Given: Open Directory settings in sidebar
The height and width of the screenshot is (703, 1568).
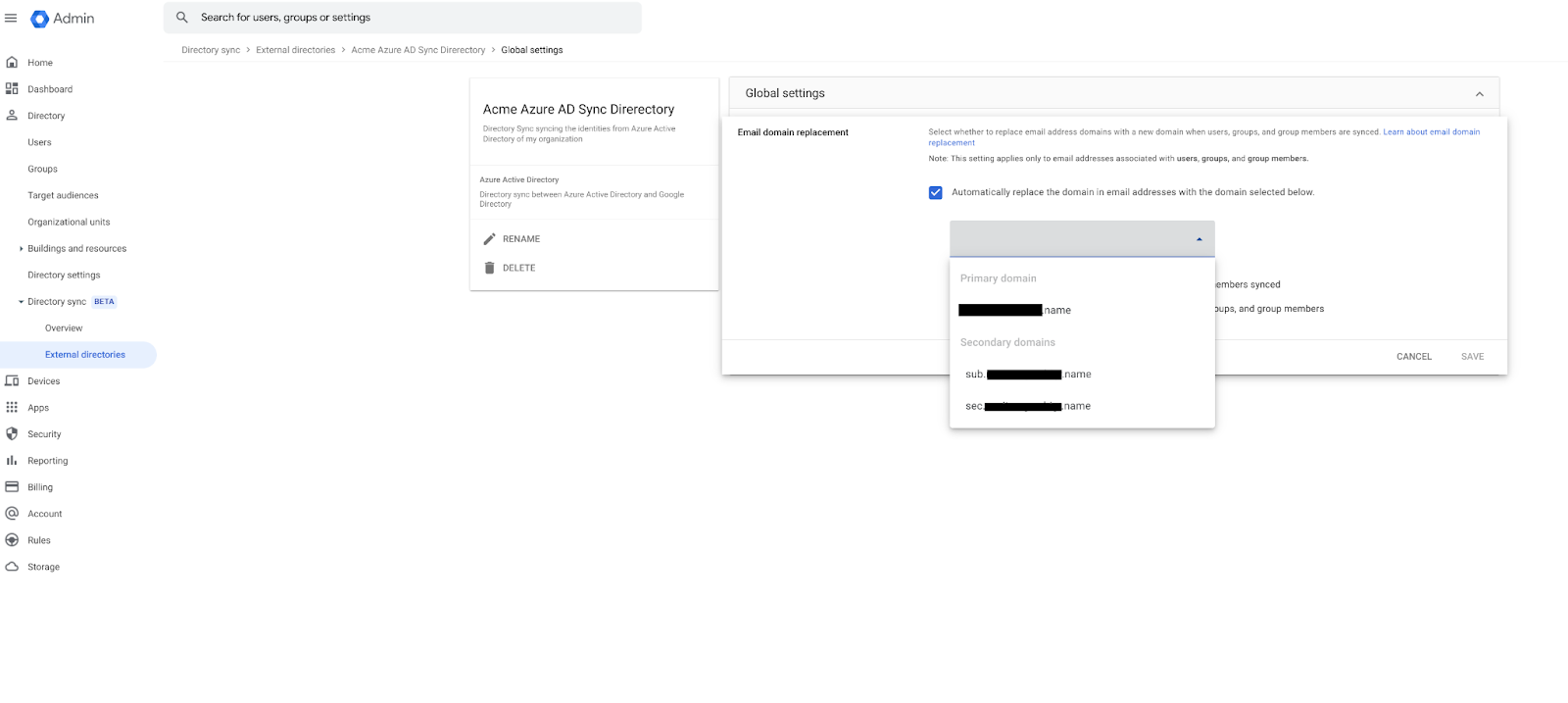Looking at the screenshot, I should coord(64,275).
